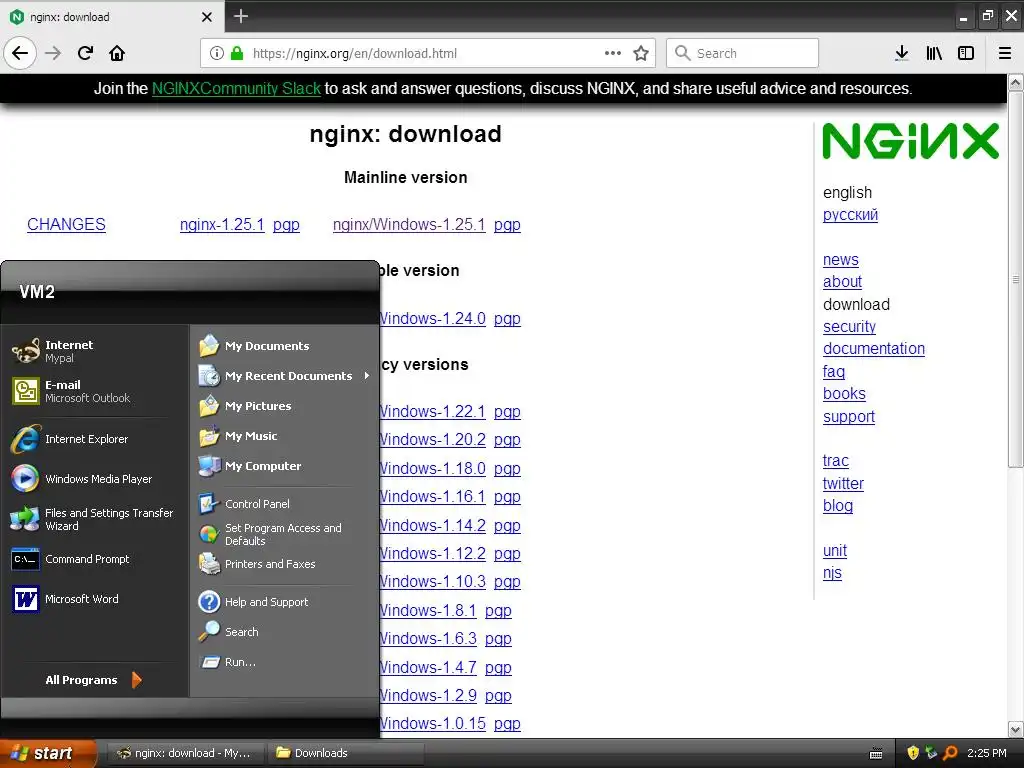
Task: Launch Internet Explorer from Start menu
Action: tap(95, 439)
